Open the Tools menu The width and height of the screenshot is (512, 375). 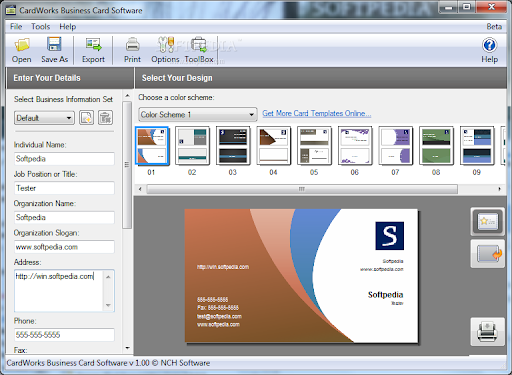[x=41, y=27]
